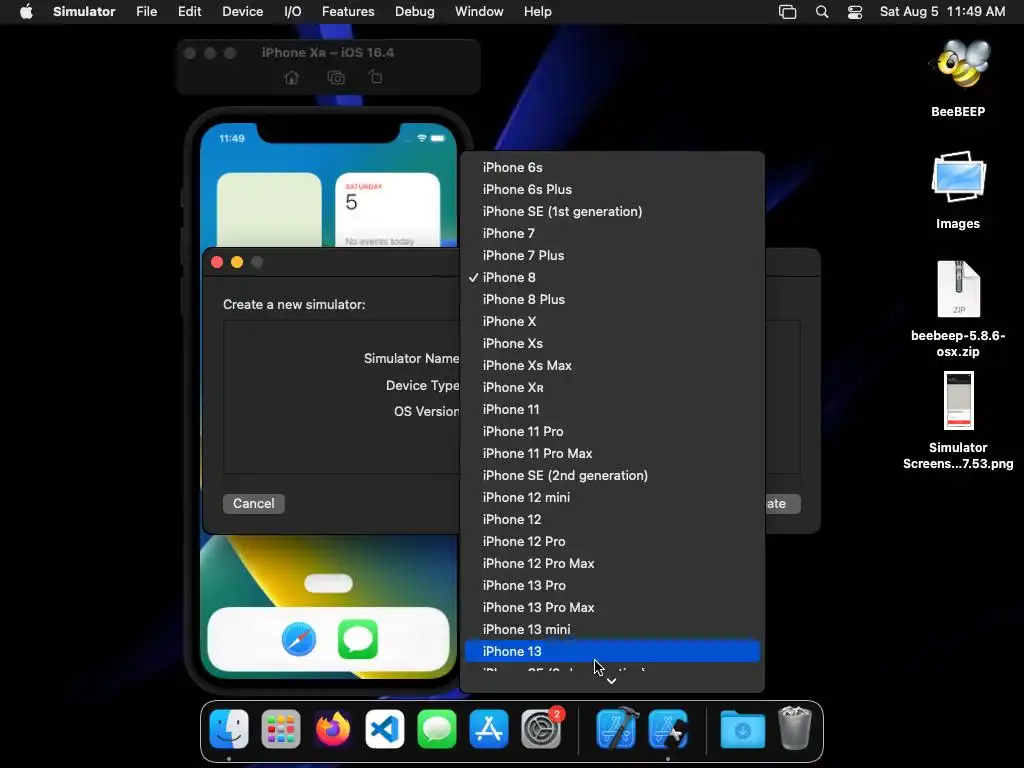The image size is (1024, 768).
Task: Click screenshot camera icon in simulator toolbar
Action: coord(336,78)
